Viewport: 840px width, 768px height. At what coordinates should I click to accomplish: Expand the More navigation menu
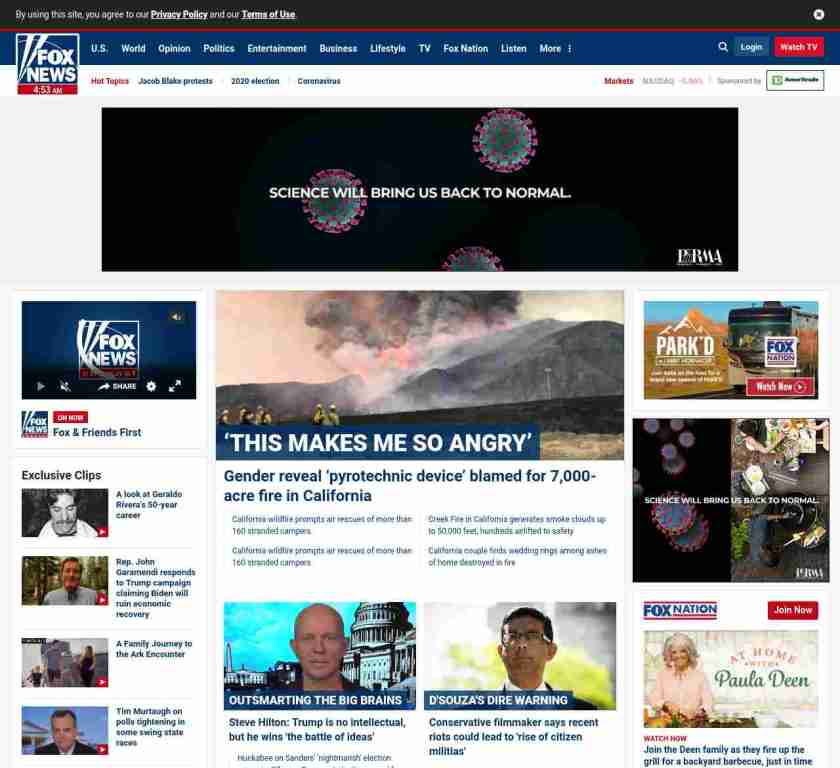[555, 48]
